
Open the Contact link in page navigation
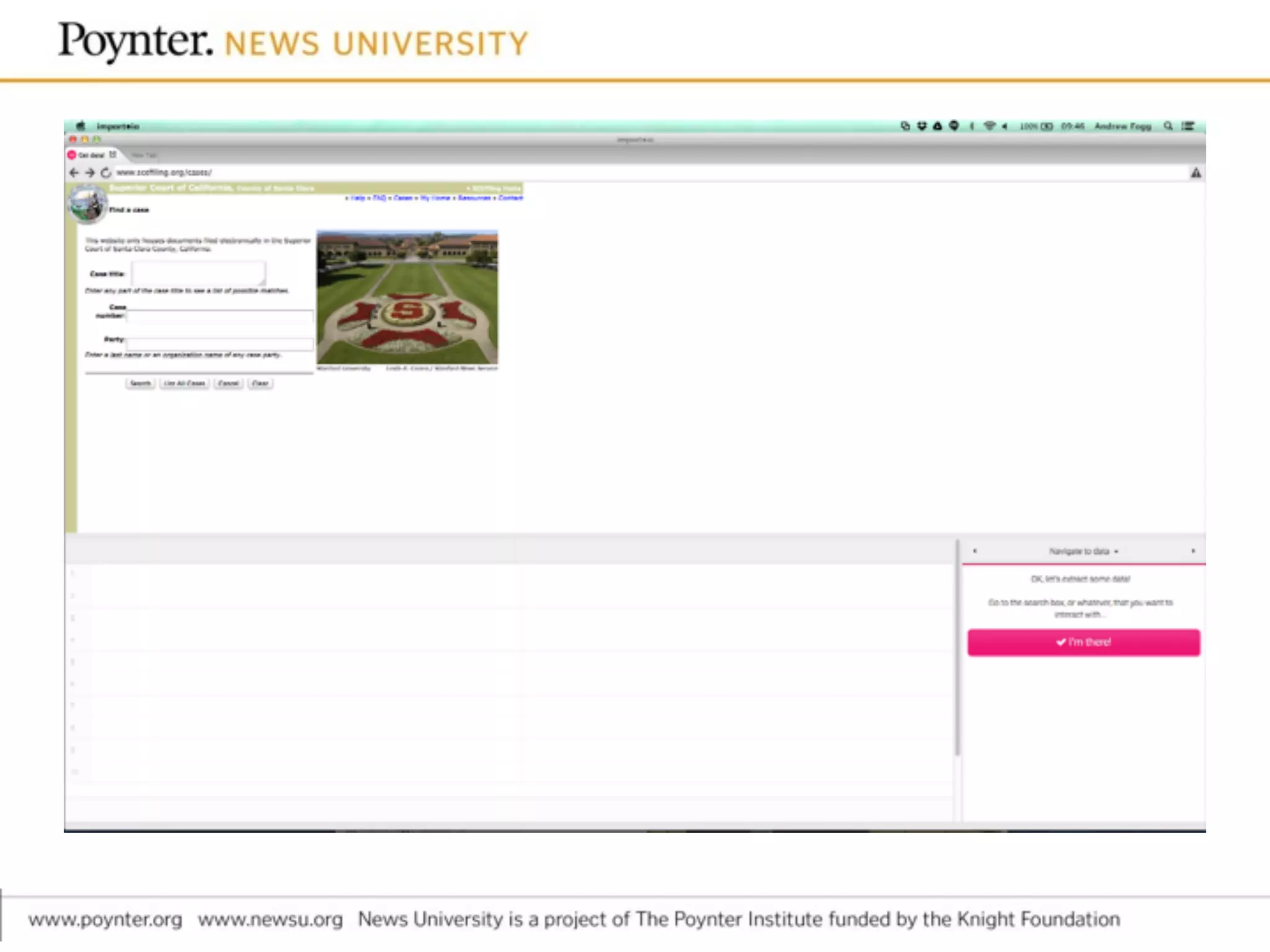pos(510,198)
